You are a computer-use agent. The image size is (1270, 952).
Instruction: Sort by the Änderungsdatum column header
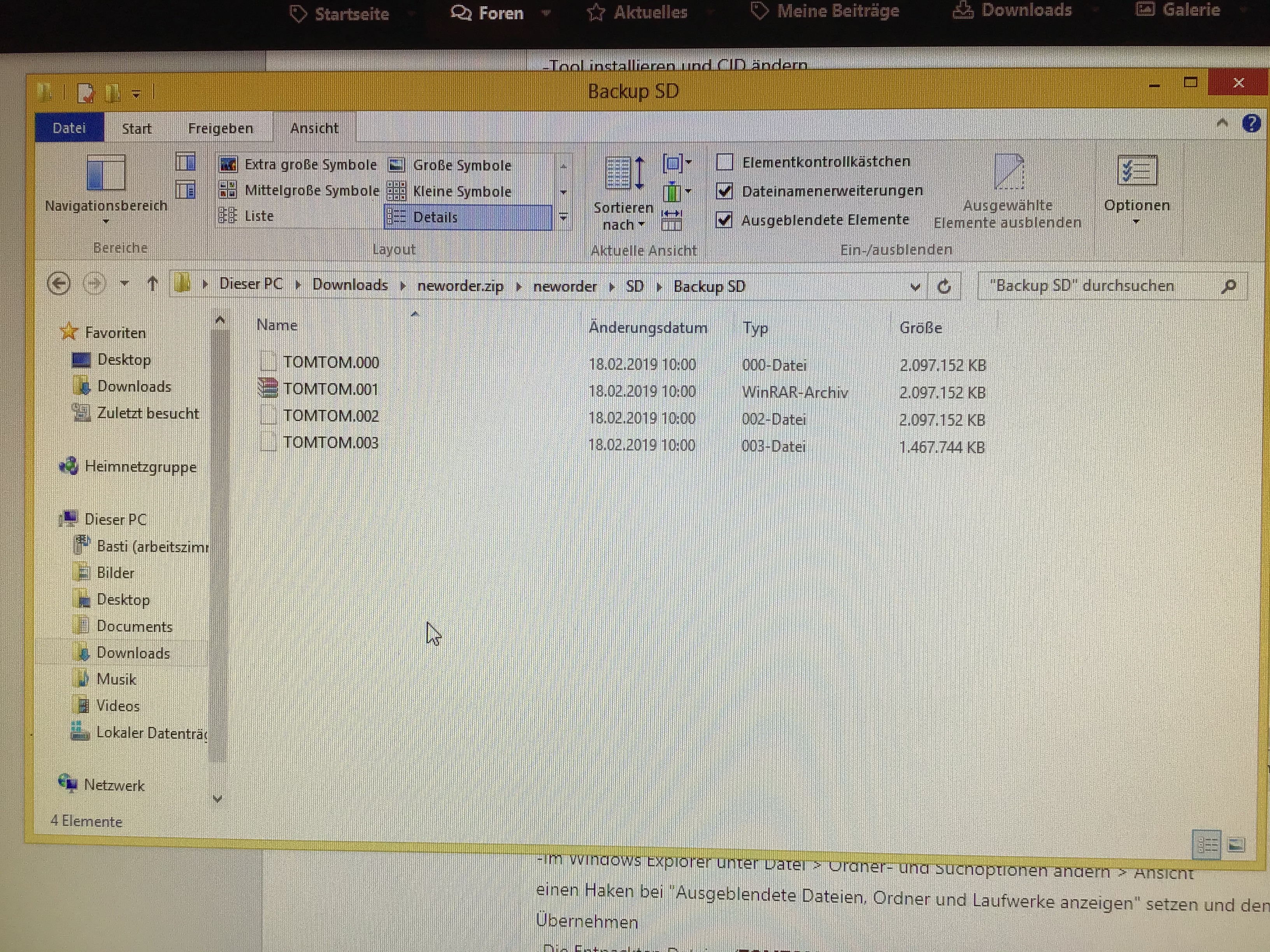[647, 328]
